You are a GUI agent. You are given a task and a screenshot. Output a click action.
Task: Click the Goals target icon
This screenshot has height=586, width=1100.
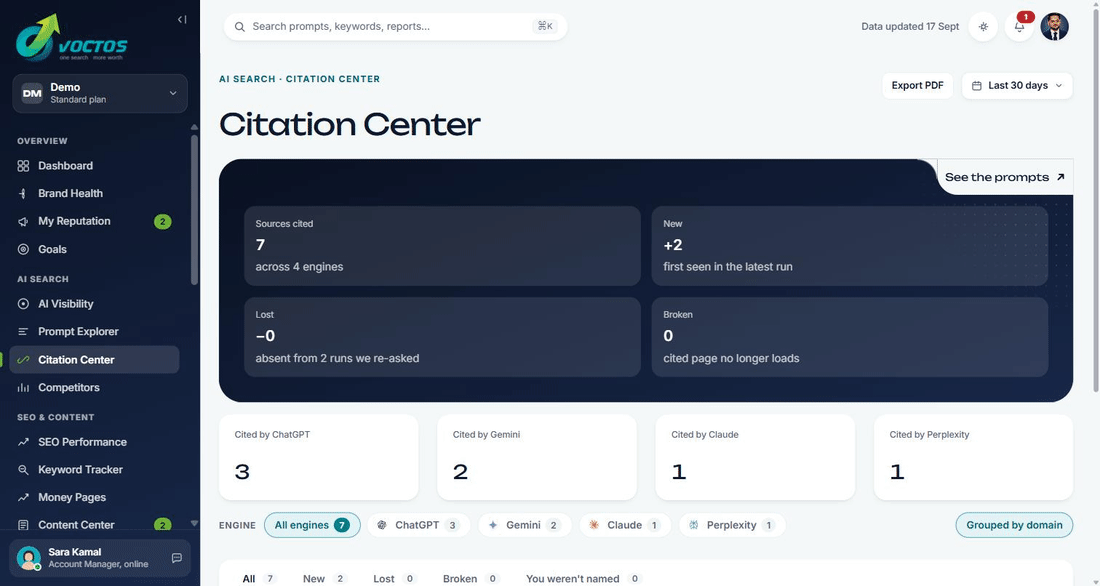23,249
